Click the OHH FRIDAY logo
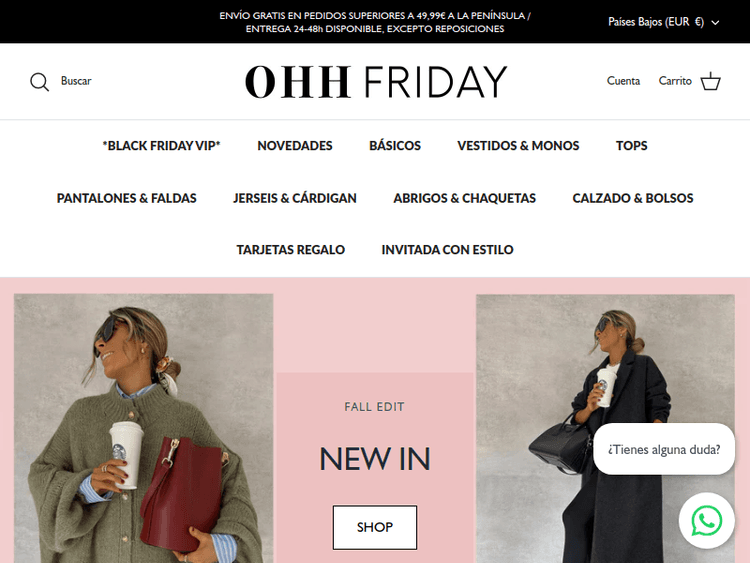The image size is (750, 563). coord(375,82)
